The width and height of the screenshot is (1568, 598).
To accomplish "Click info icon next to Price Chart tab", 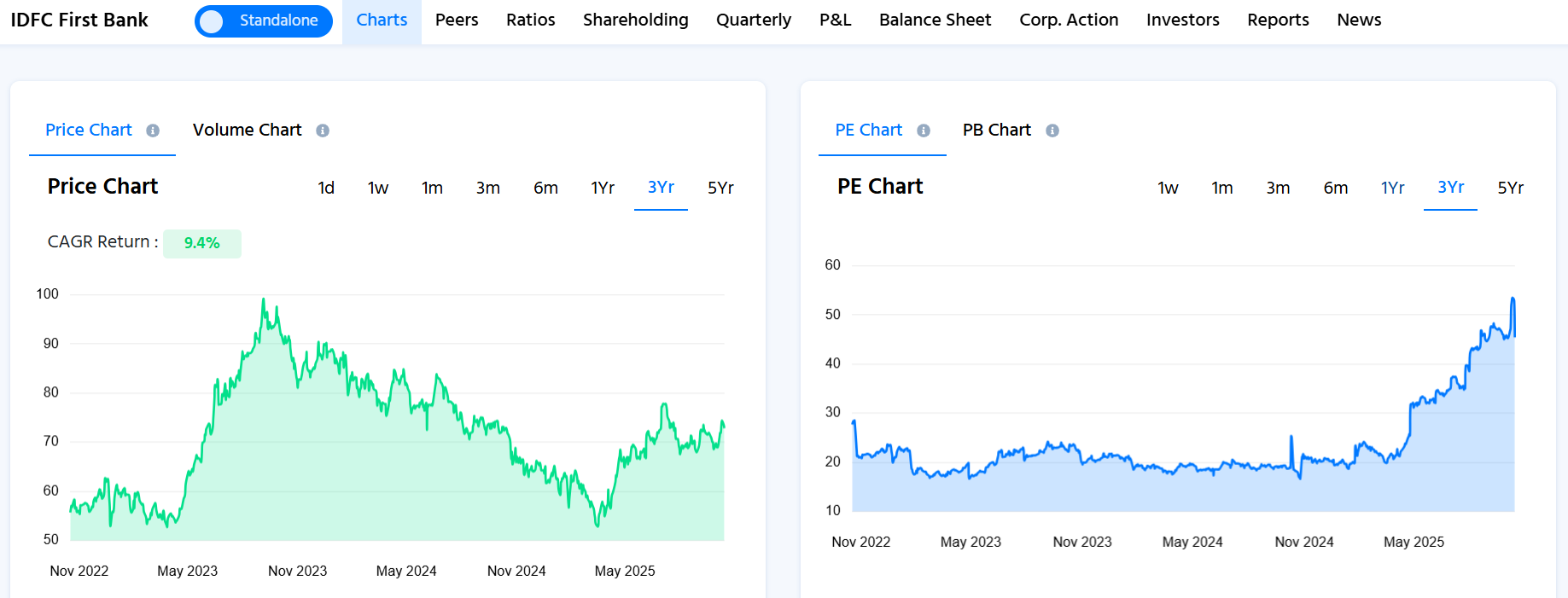I will click(153, 131).
